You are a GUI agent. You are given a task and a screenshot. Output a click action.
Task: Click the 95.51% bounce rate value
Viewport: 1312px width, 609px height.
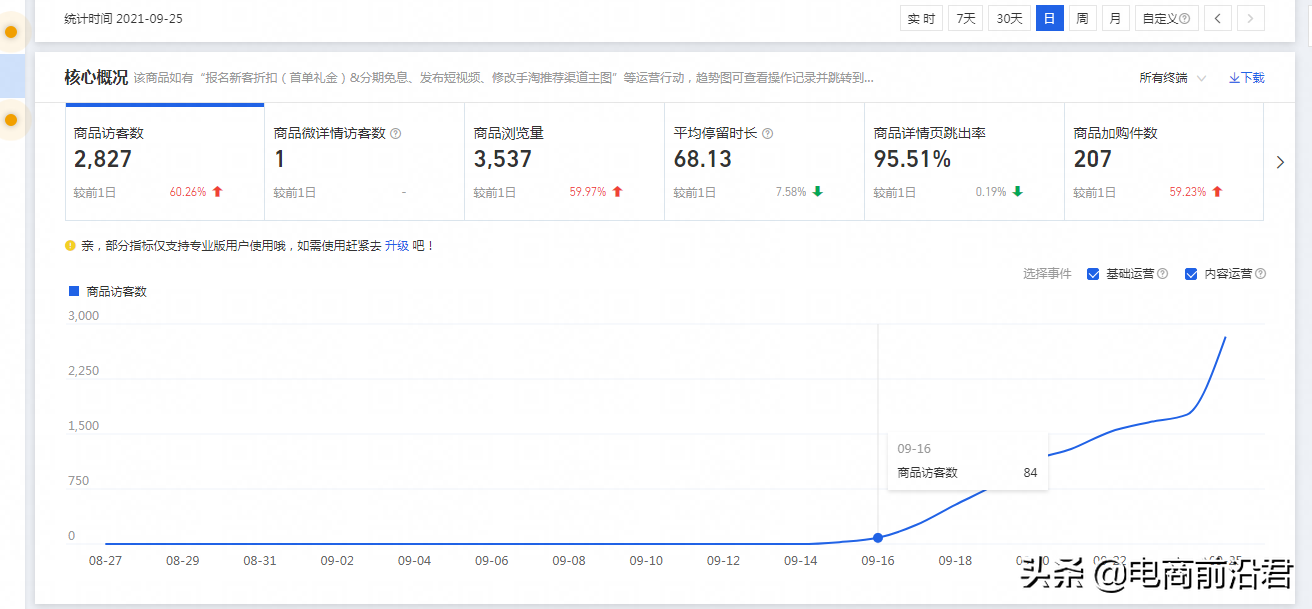point(912,159)
